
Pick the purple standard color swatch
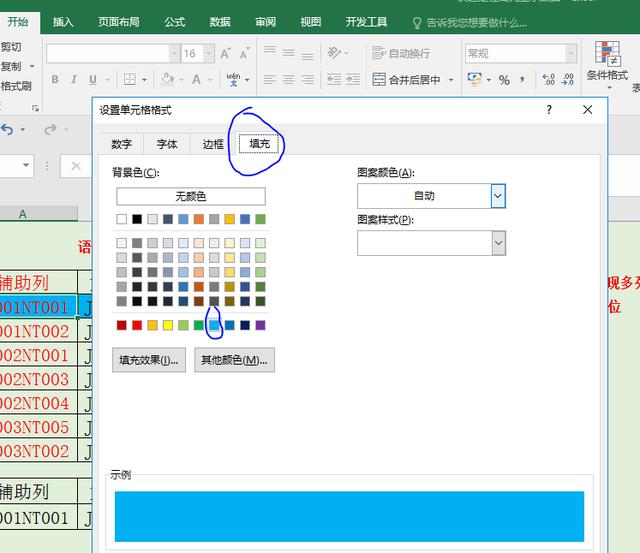tap(260, 325)
